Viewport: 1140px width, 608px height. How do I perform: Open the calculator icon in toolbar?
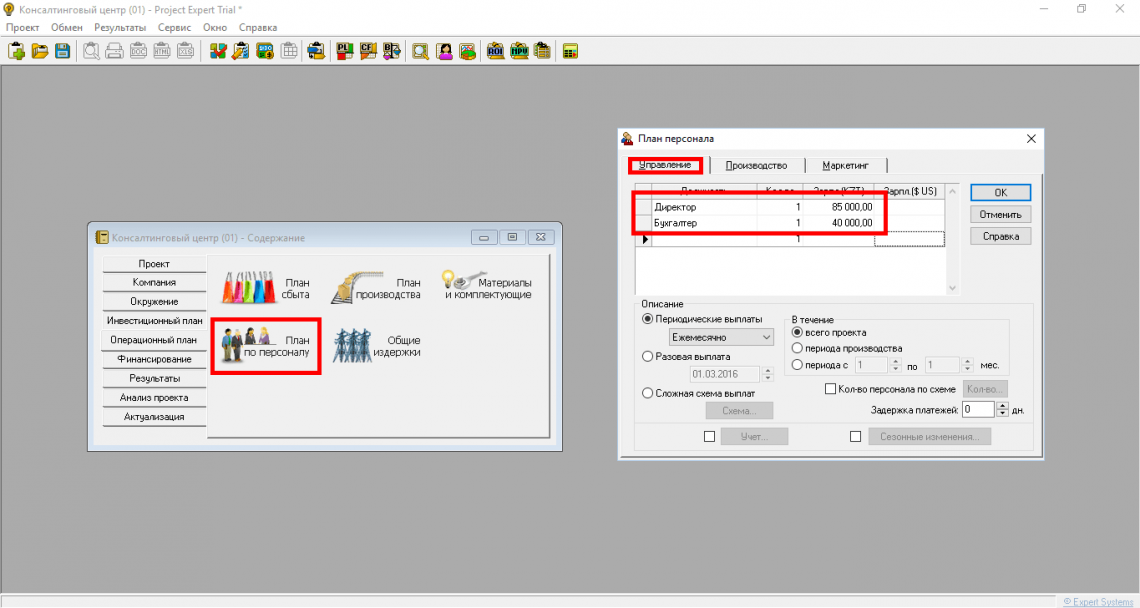pos(571,51)
